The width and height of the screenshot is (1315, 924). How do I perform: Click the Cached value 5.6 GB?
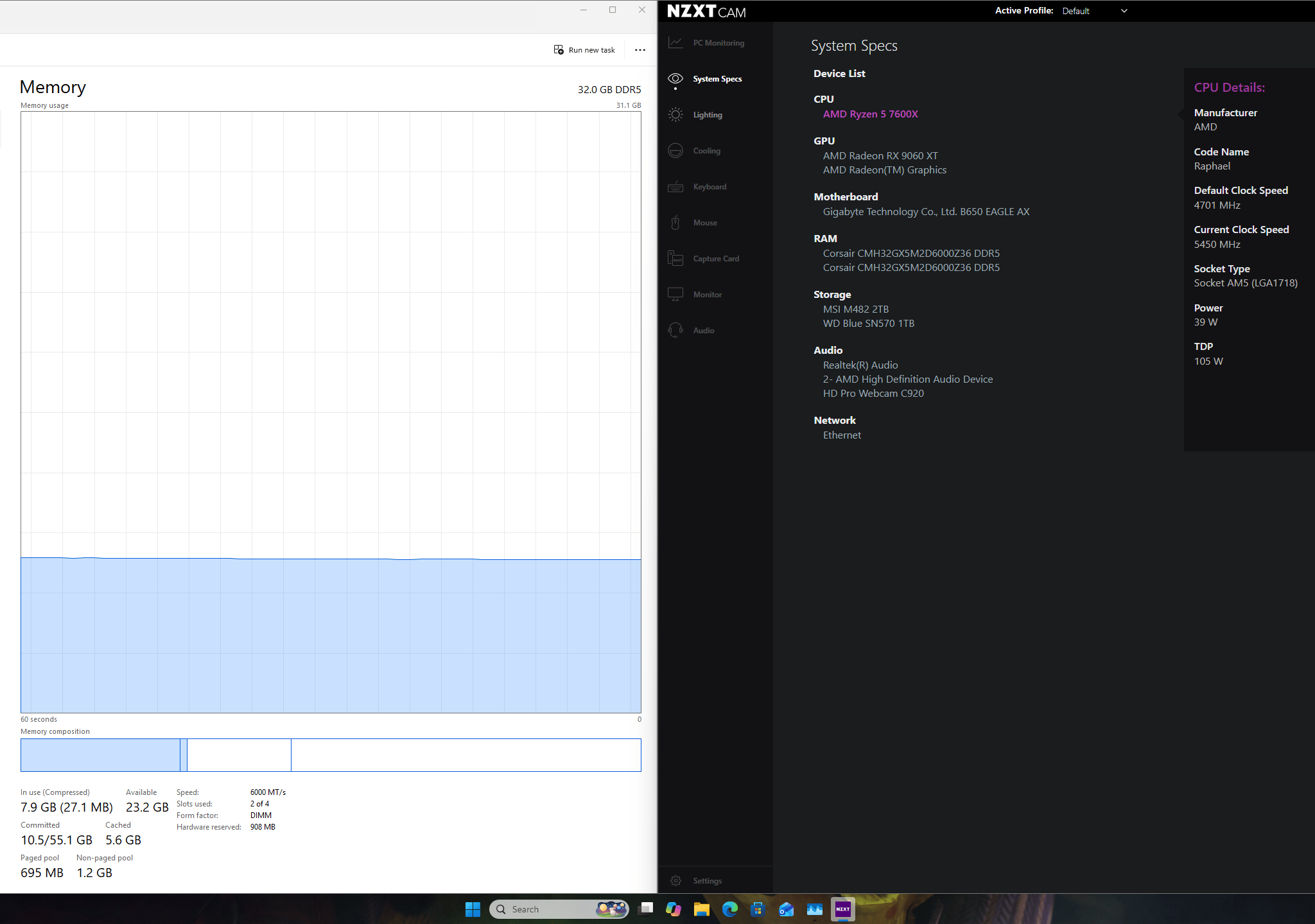coord(123,840)
